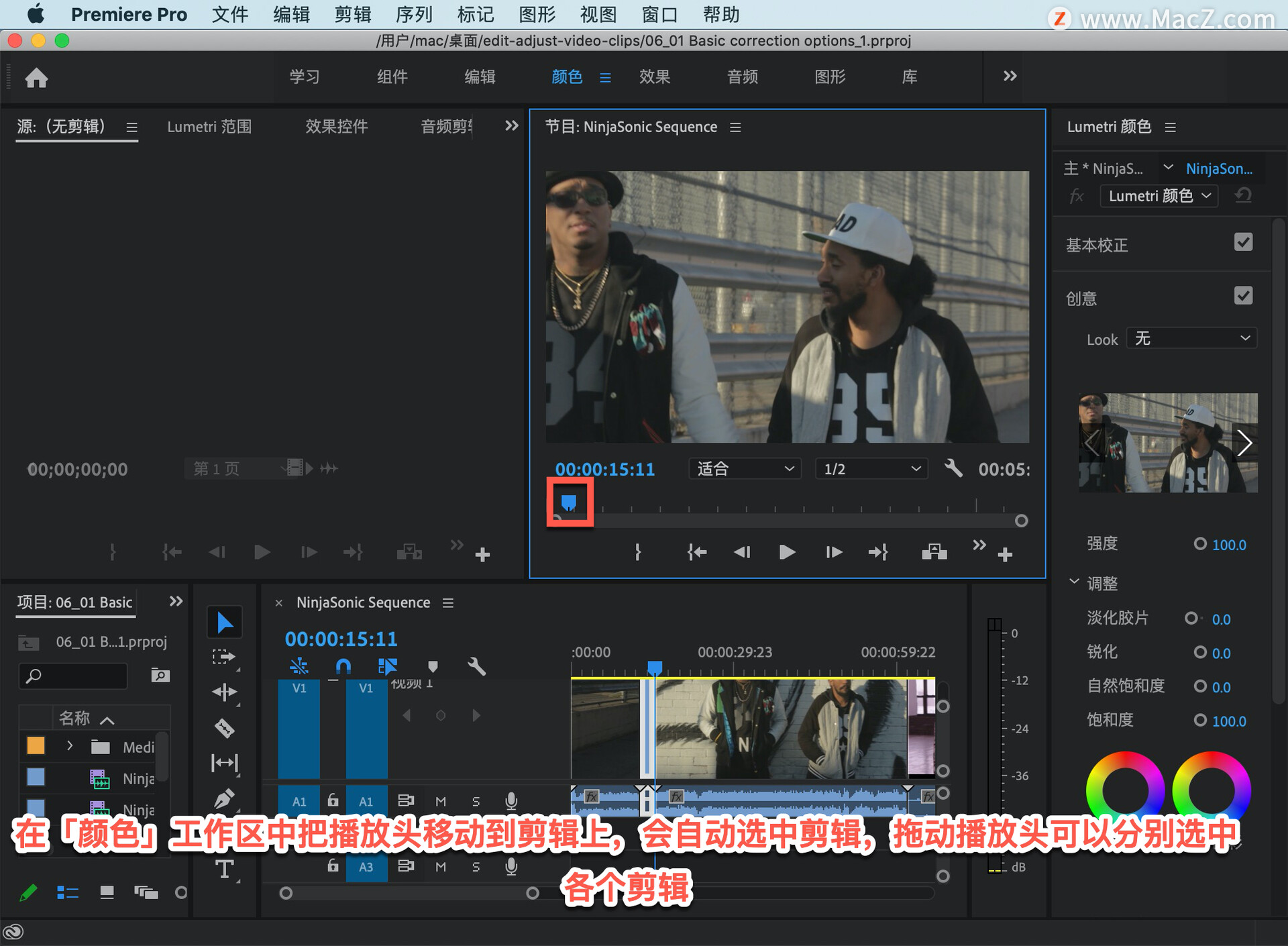Mute audio track A1
The image size is (1288, 946).
click(441, 801)
